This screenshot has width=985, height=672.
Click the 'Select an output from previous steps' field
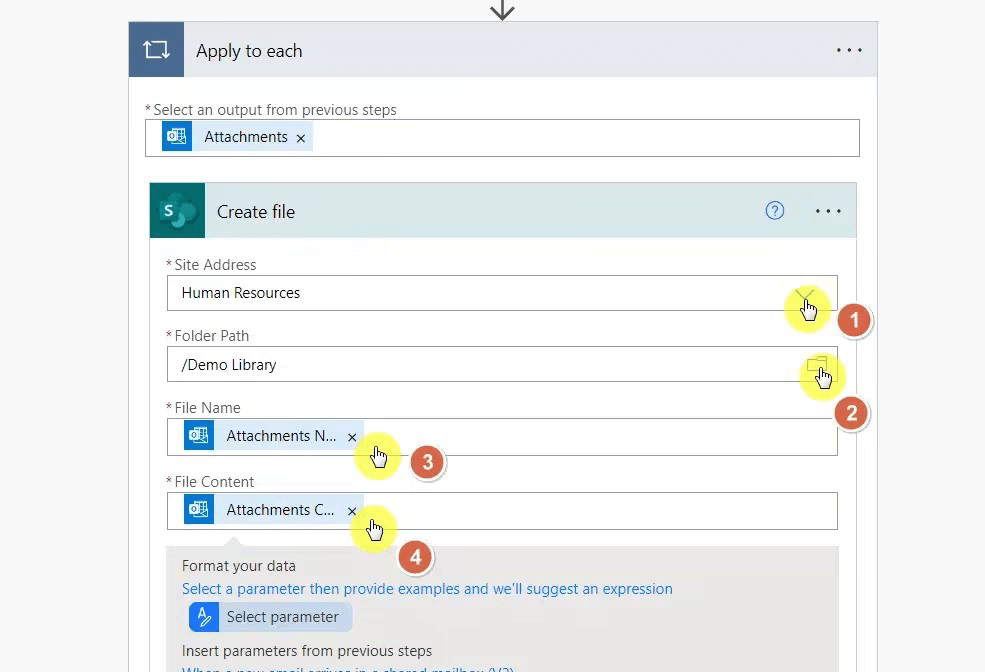pos(580,138)
